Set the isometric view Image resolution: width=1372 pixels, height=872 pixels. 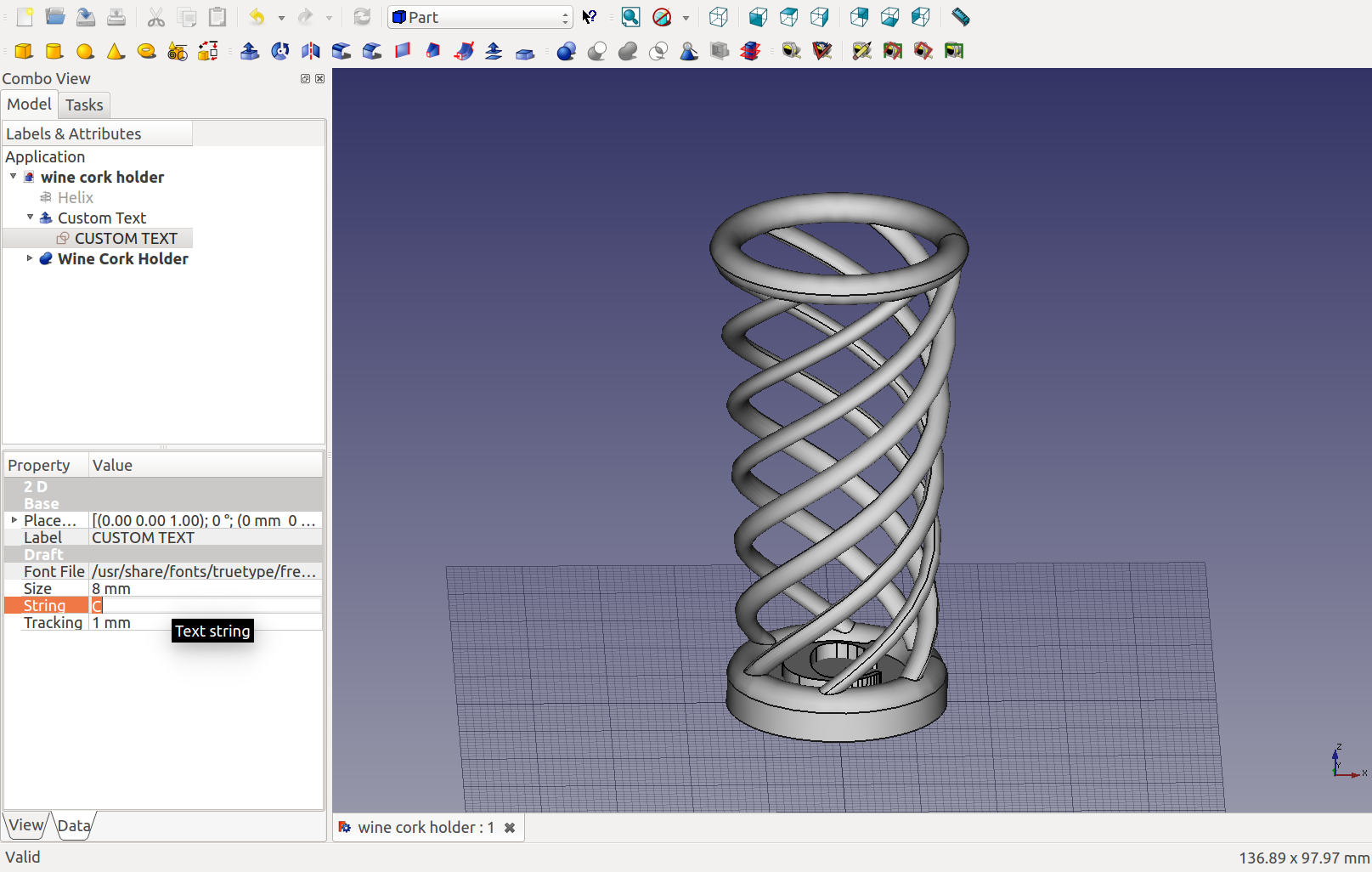(x=718, y=17)
